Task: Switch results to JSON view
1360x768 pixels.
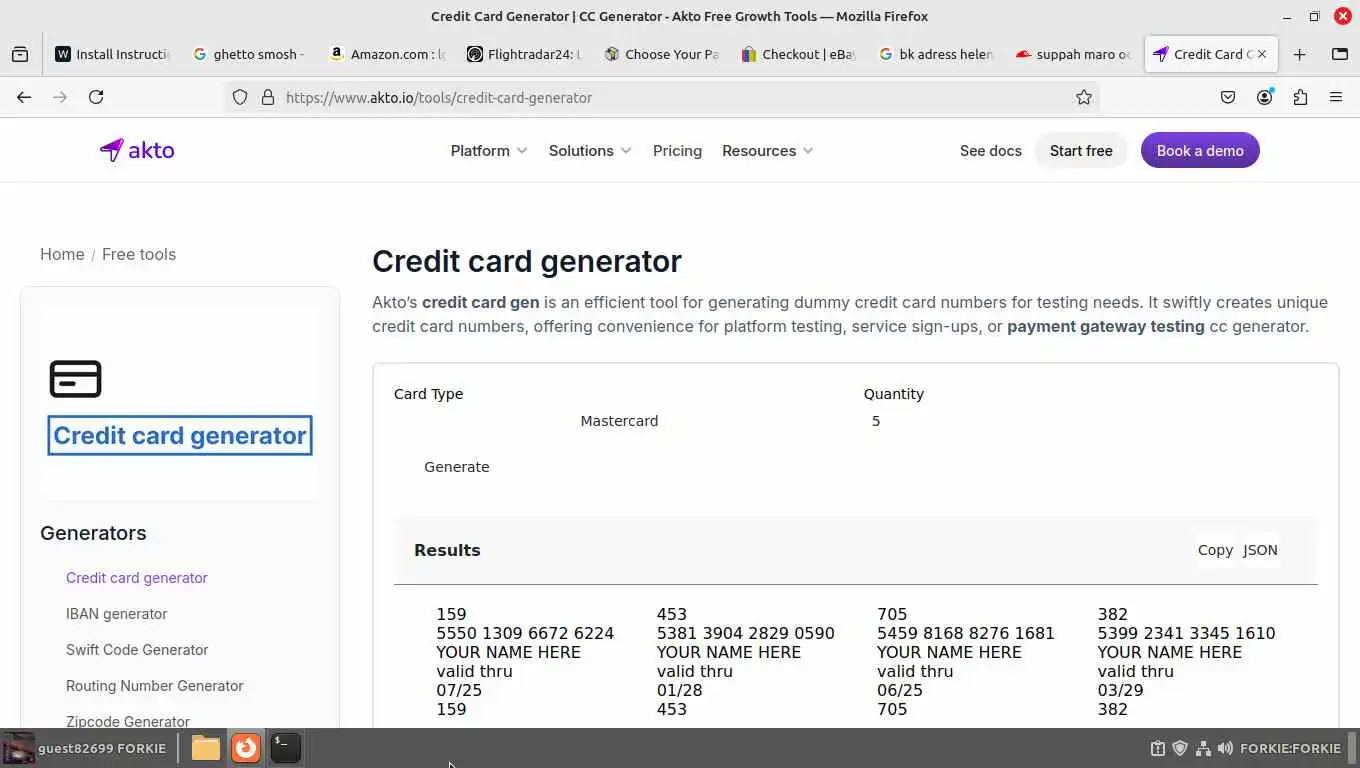Action: click(x=1260, y=550)
